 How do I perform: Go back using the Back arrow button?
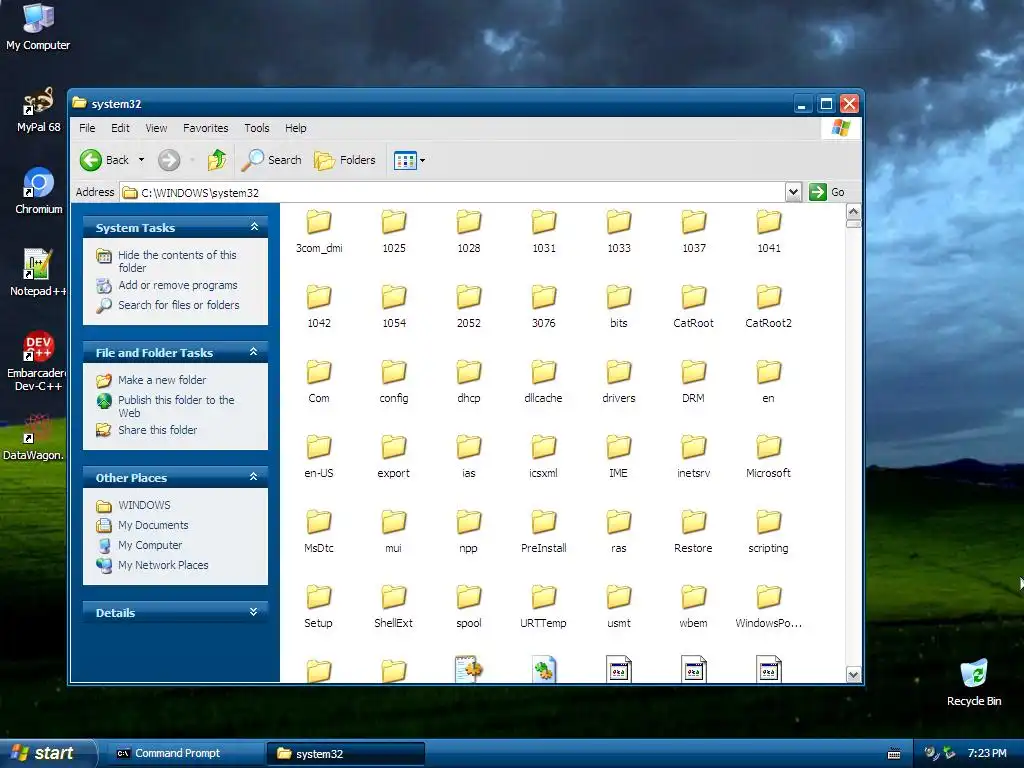(x=104, y=160)
